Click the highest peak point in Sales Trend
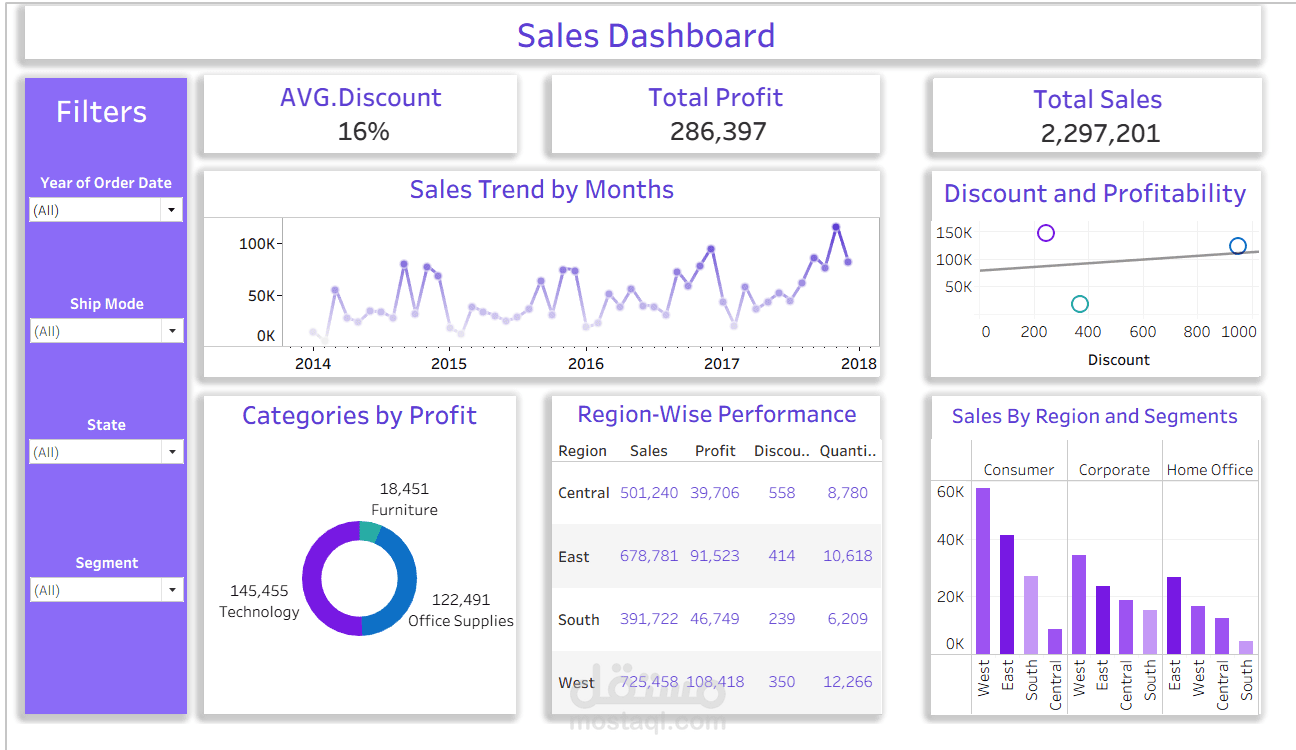Screen dimensions: 1296x750 pyautogui.click(x=836, y=227)
